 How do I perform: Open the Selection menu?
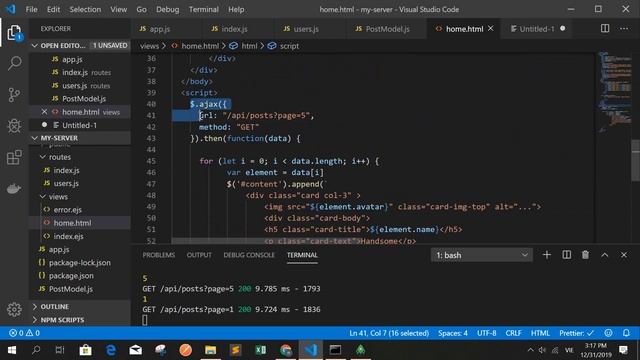85,9
